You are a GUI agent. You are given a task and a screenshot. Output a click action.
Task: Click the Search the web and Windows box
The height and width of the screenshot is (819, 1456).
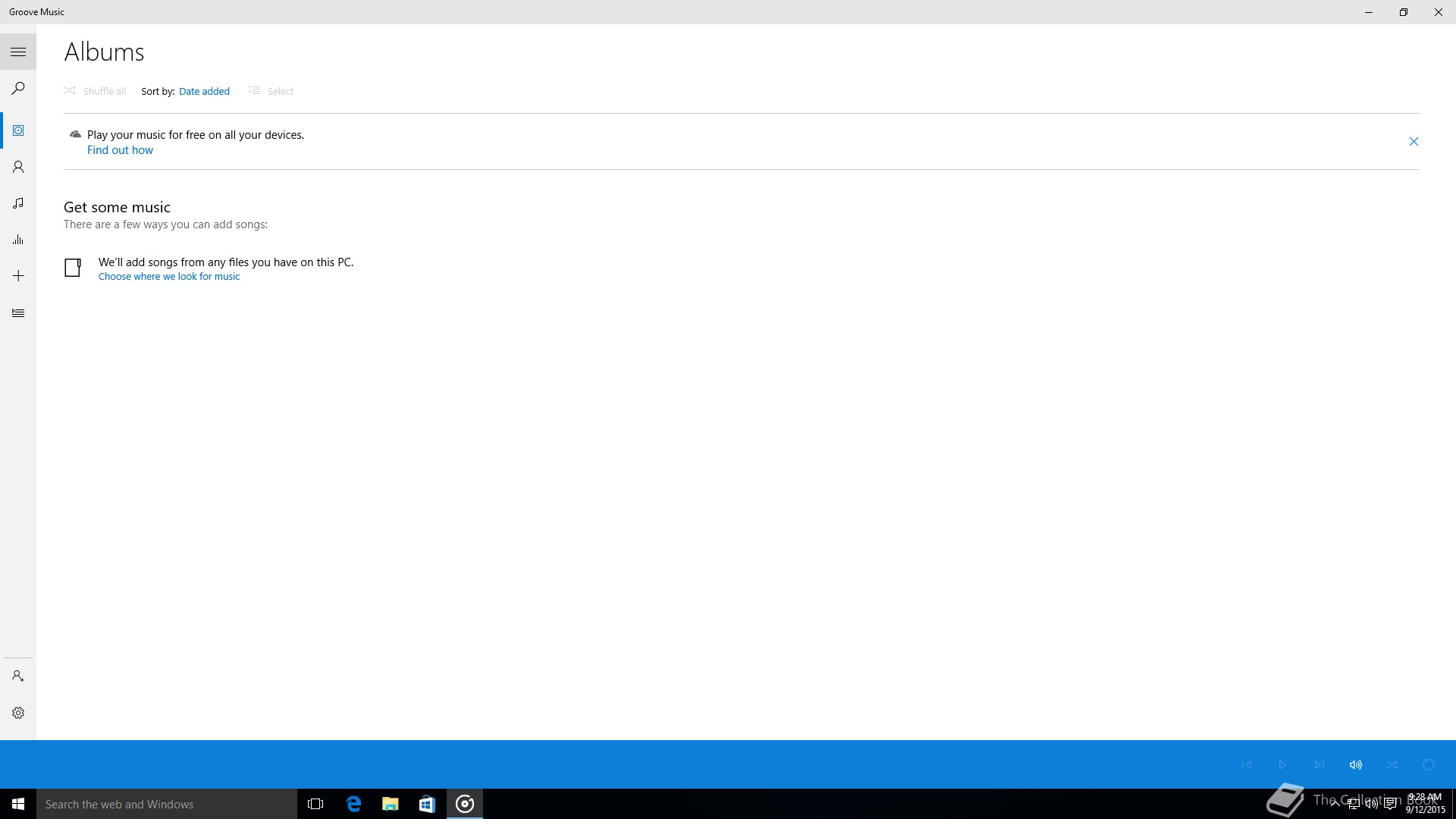pos(167,804)
